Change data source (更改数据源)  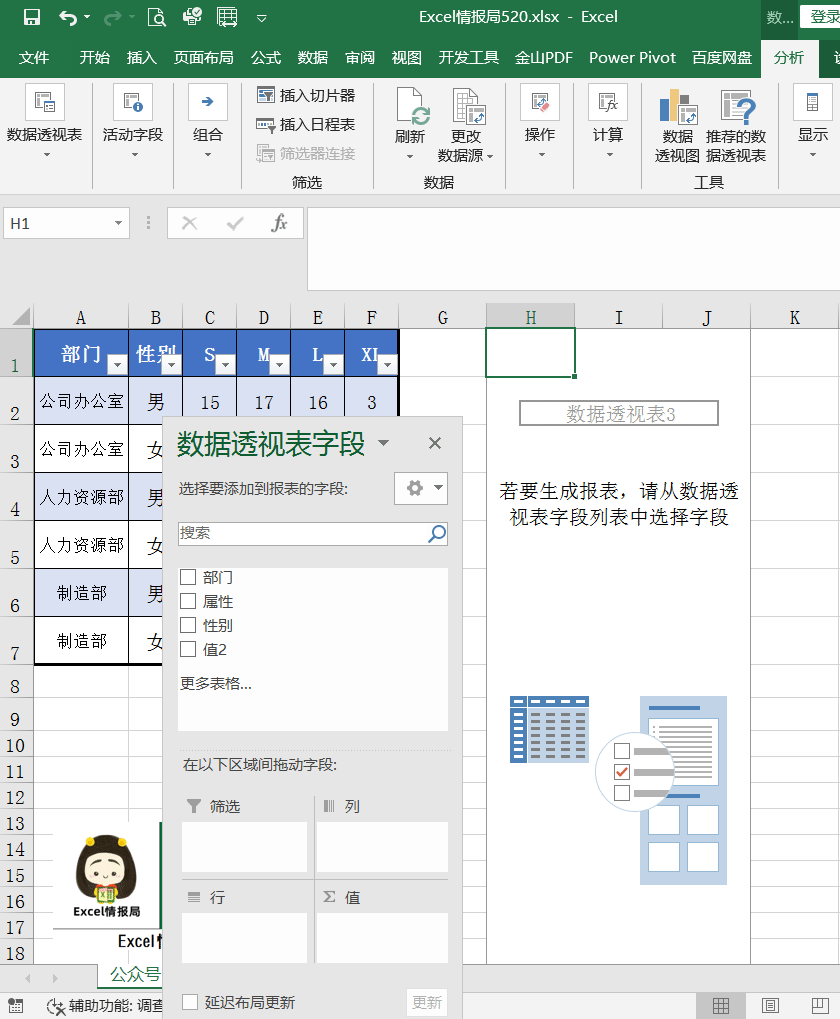coord(466,125)
